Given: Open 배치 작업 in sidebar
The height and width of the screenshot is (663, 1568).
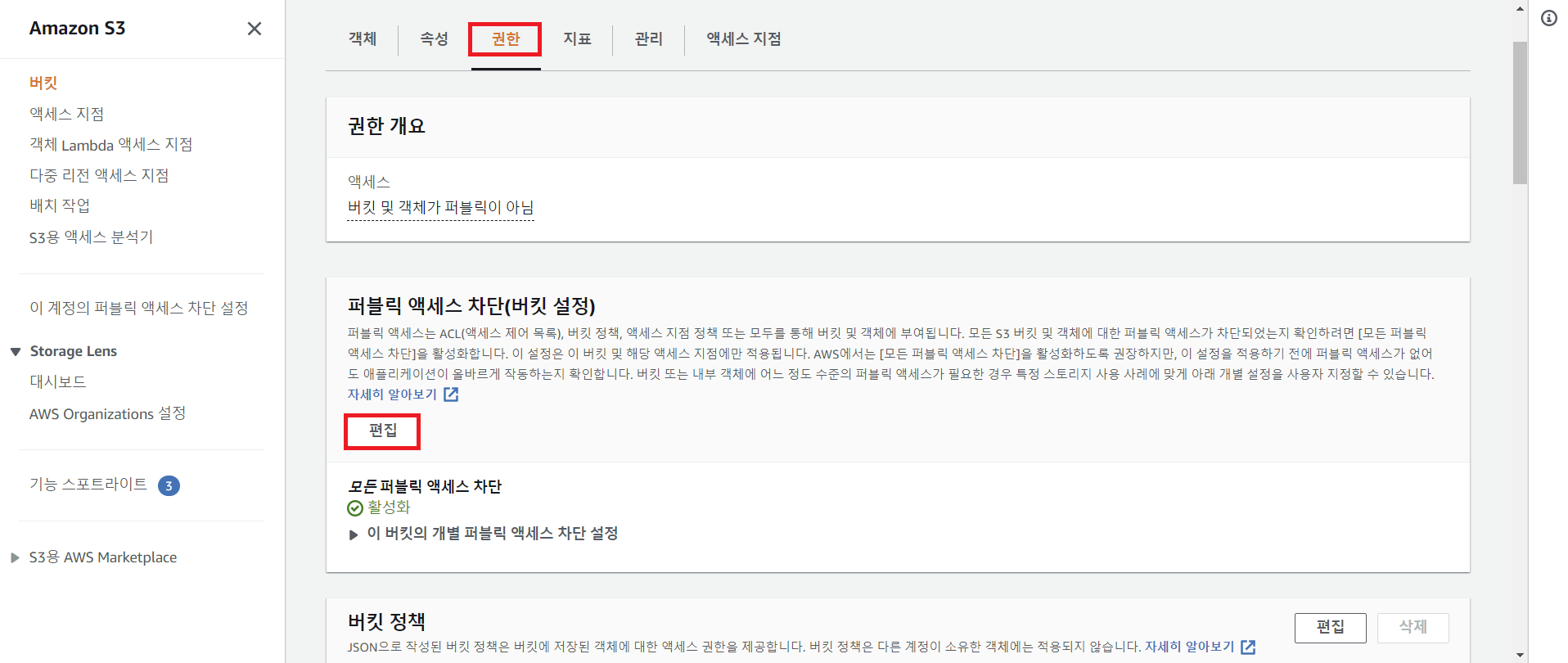Looking at the screenshot, I should [x=60, y=205].
